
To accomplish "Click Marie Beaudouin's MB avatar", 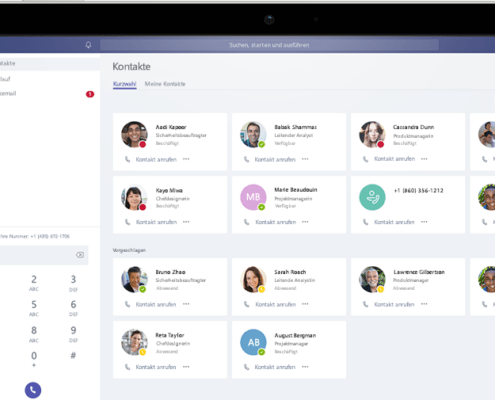I will coord(253,197).
